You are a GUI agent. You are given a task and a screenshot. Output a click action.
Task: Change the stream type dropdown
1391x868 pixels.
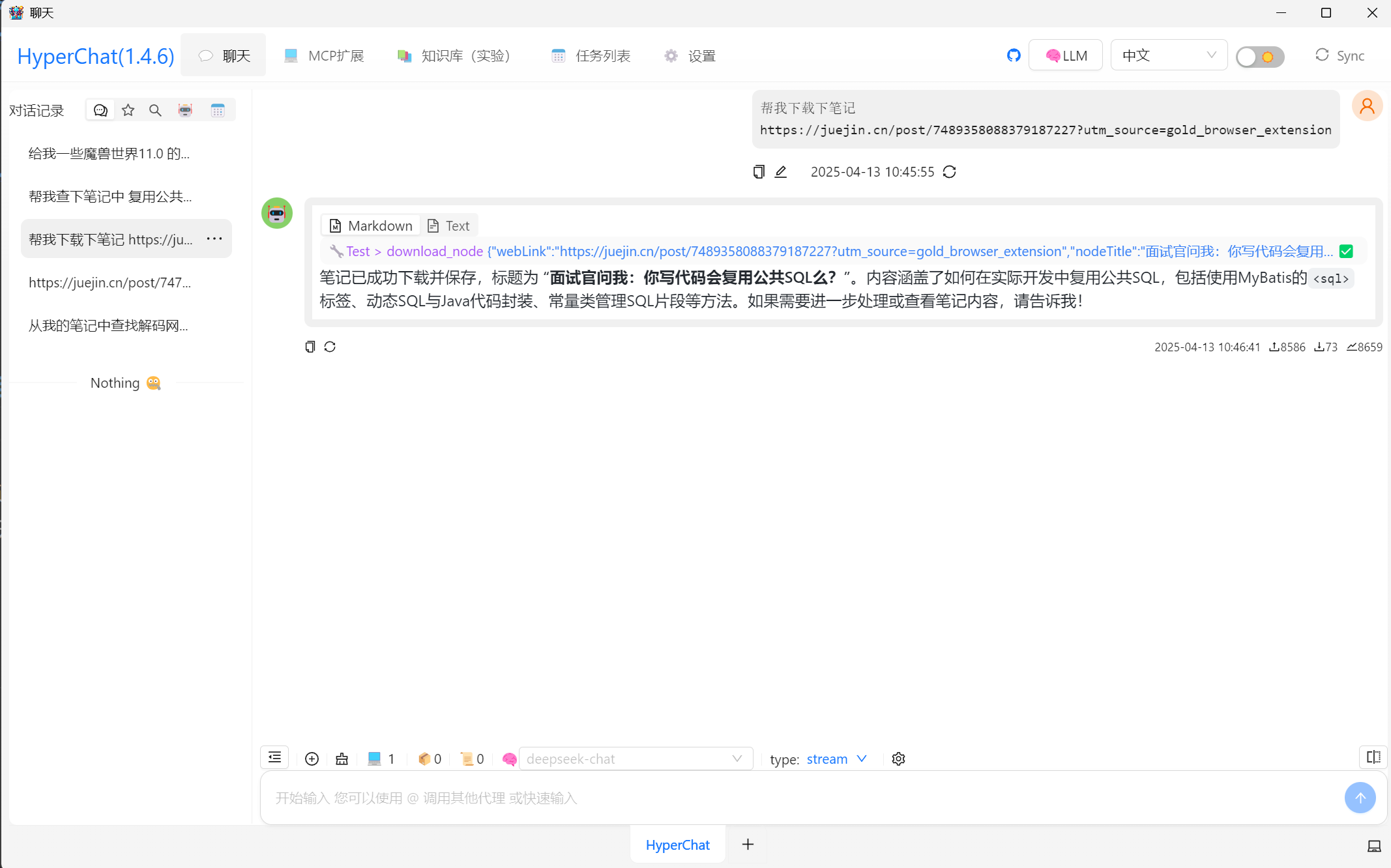[836, 759]
